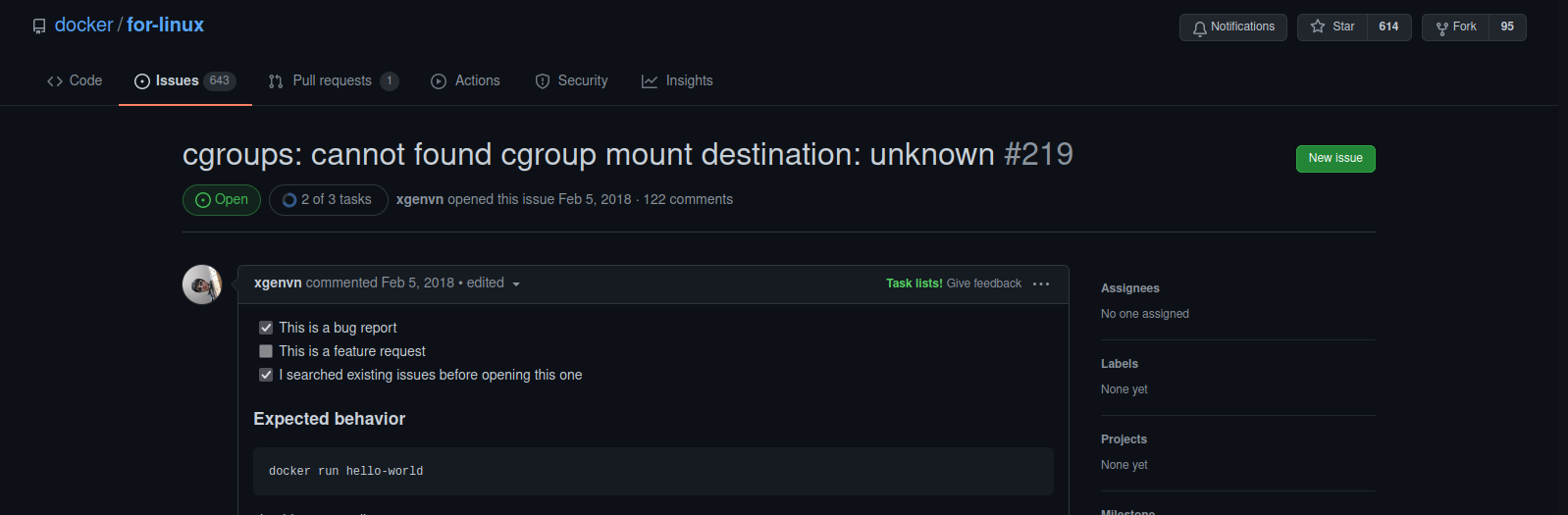1568x515 pixels.
Task: Uncheck "I searched existing issues" checkbox
Action: tap(266, 375)
